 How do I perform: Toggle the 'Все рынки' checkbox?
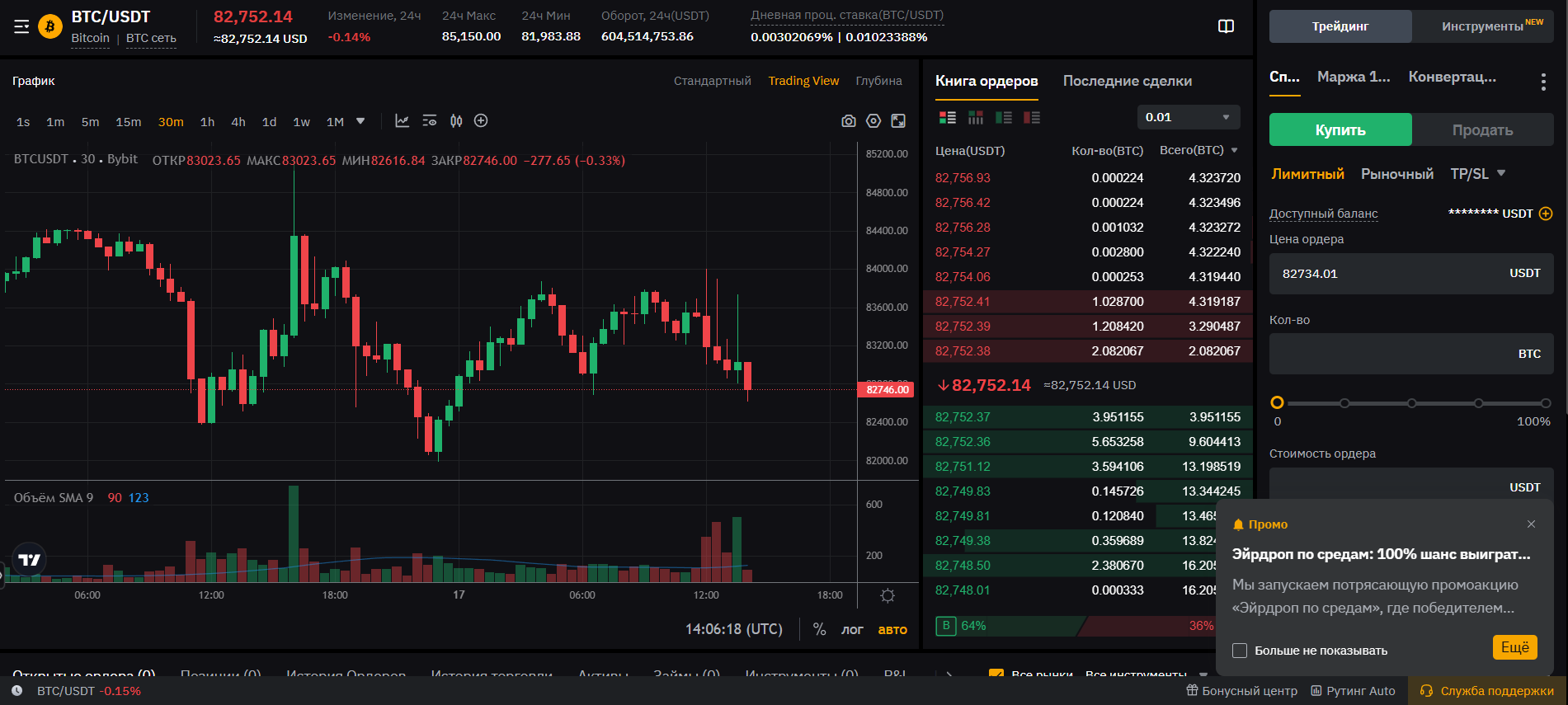pyautogui.click(x=996, y=674)
